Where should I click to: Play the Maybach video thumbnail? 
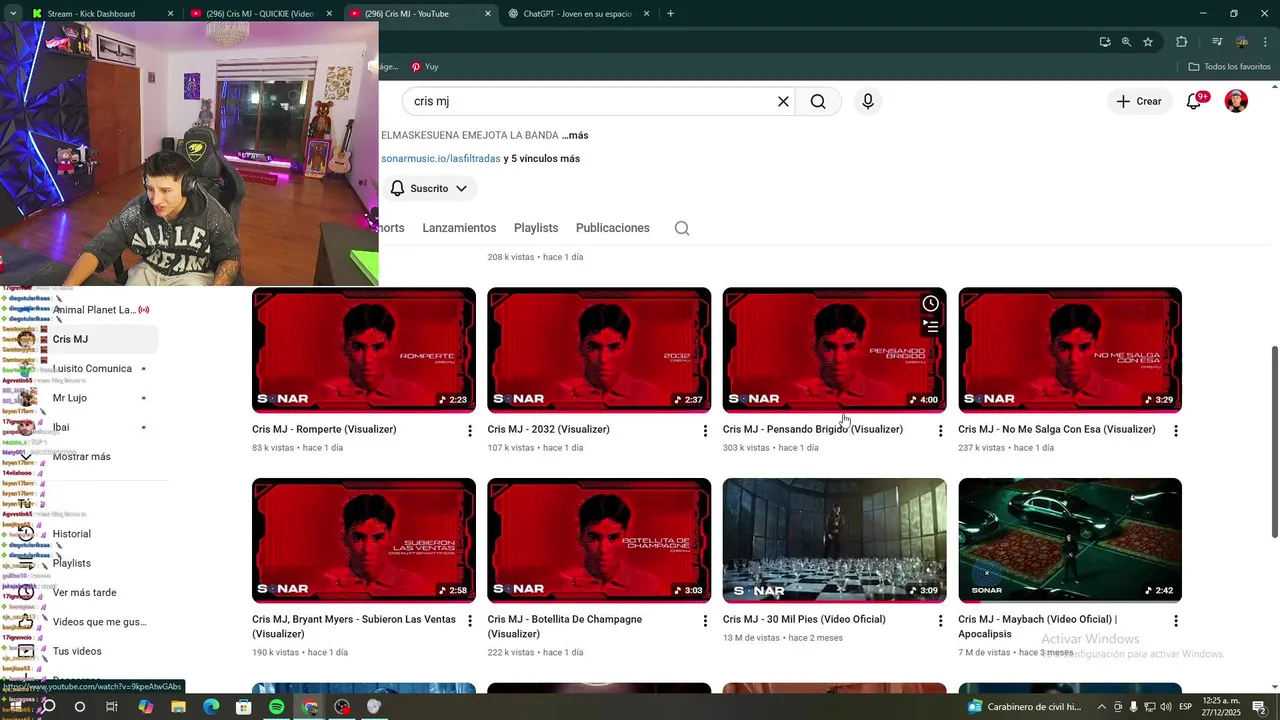pos(1070,541)
